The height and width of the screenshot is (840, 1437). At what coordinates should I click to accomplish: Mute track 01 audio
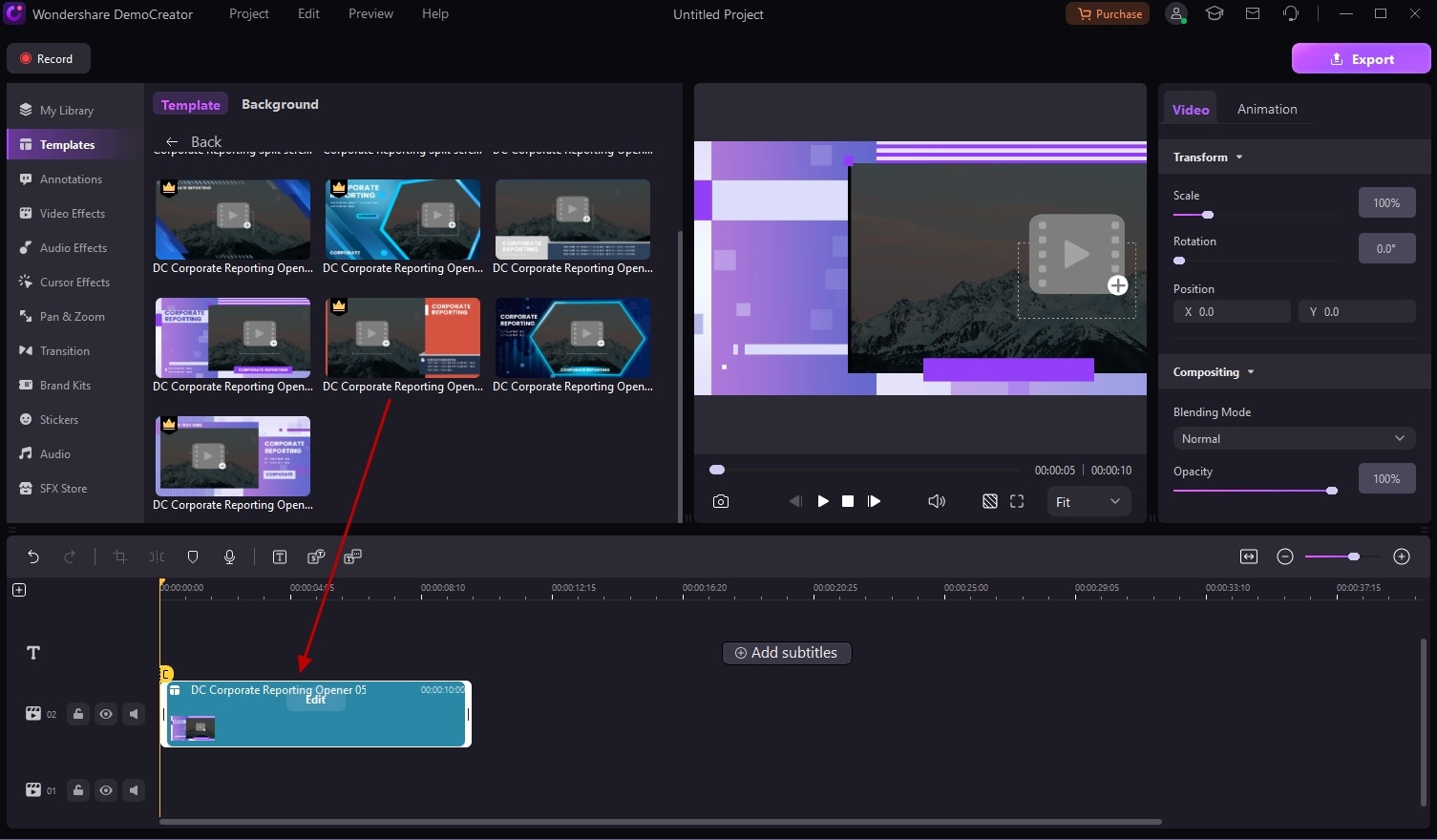[134, 790]
